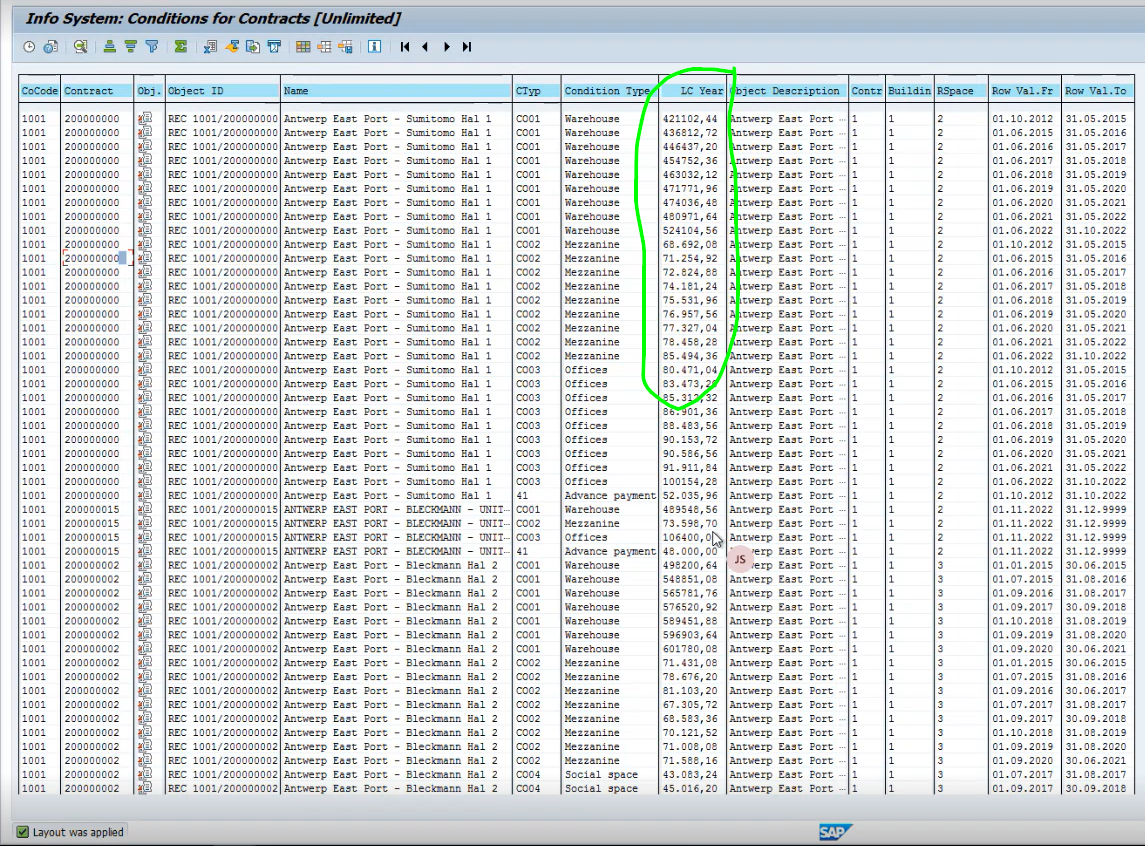Open object icon in row with 421102,44

point(145,118)
